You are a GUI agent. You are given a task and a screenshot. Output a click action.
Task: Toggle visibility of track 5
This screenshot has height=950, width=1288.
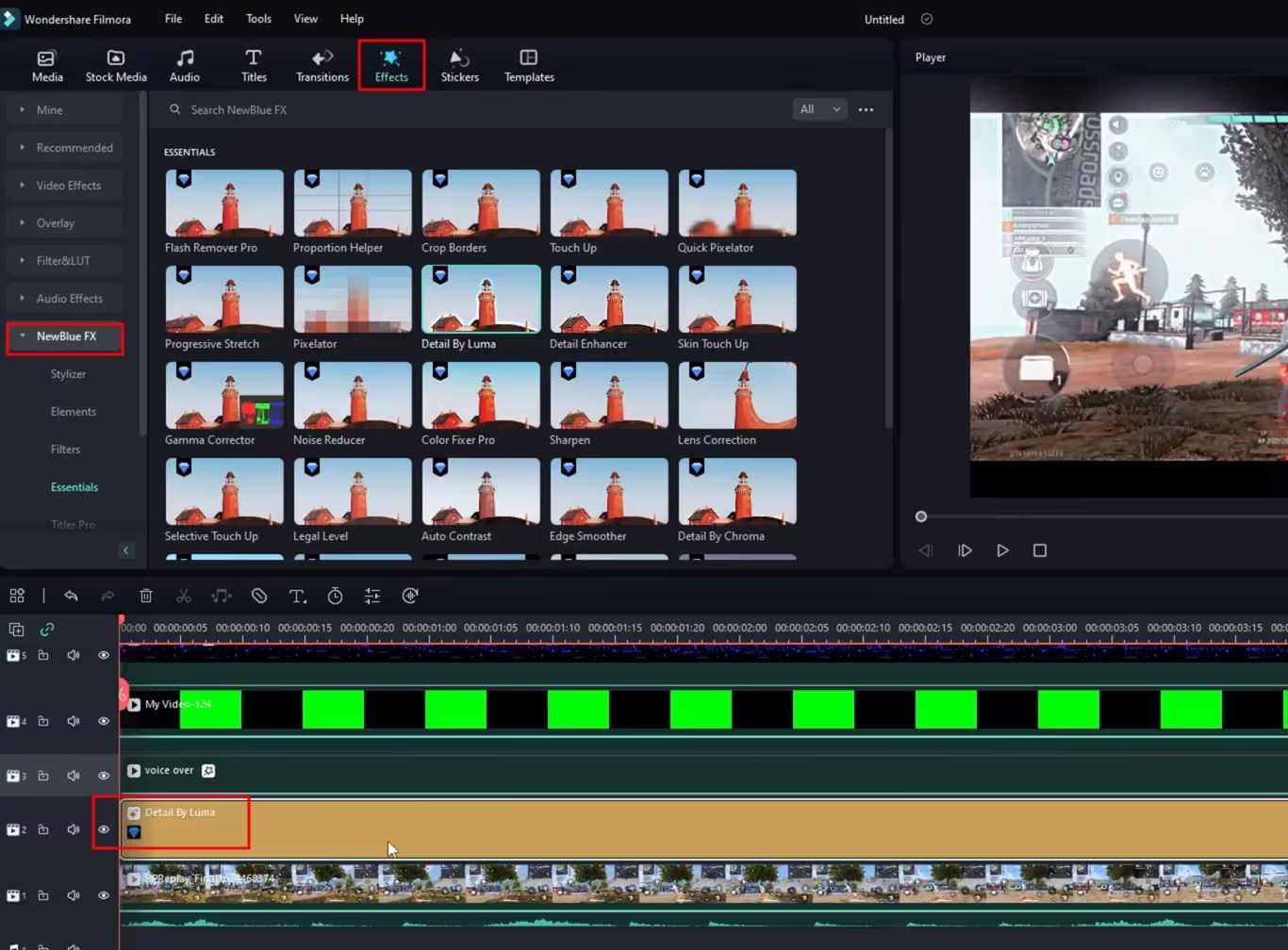(104, 655)
